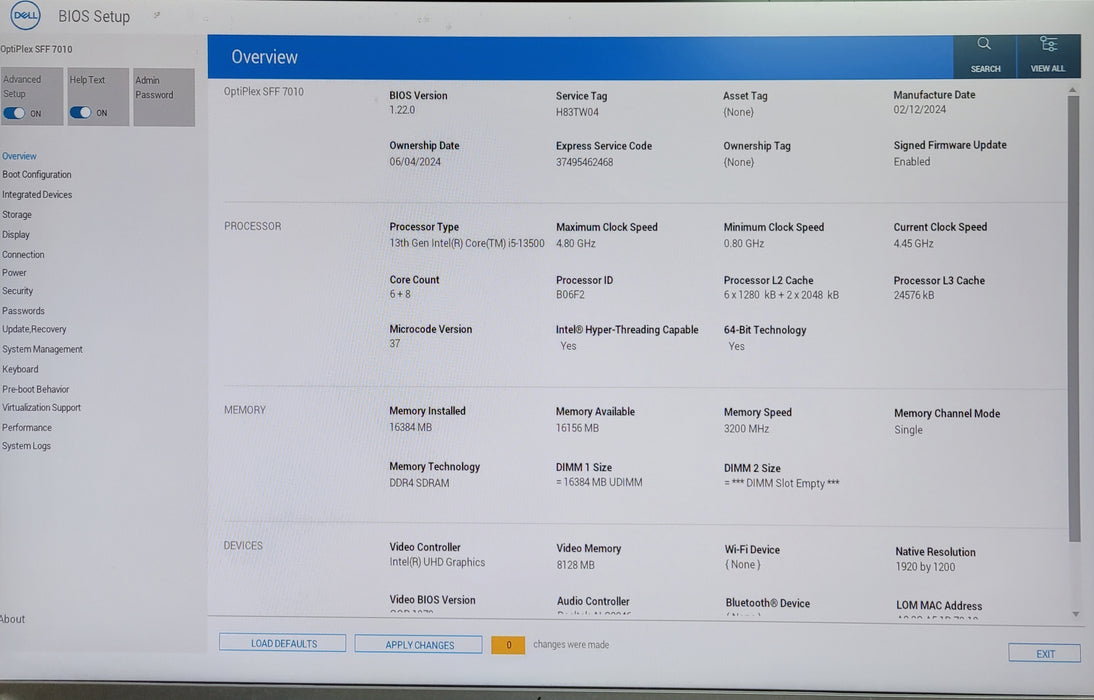This screenshot has height=700, width=1094.
Task: Click Ownership Date 06/04/2024
Action: tap(415, 162)
